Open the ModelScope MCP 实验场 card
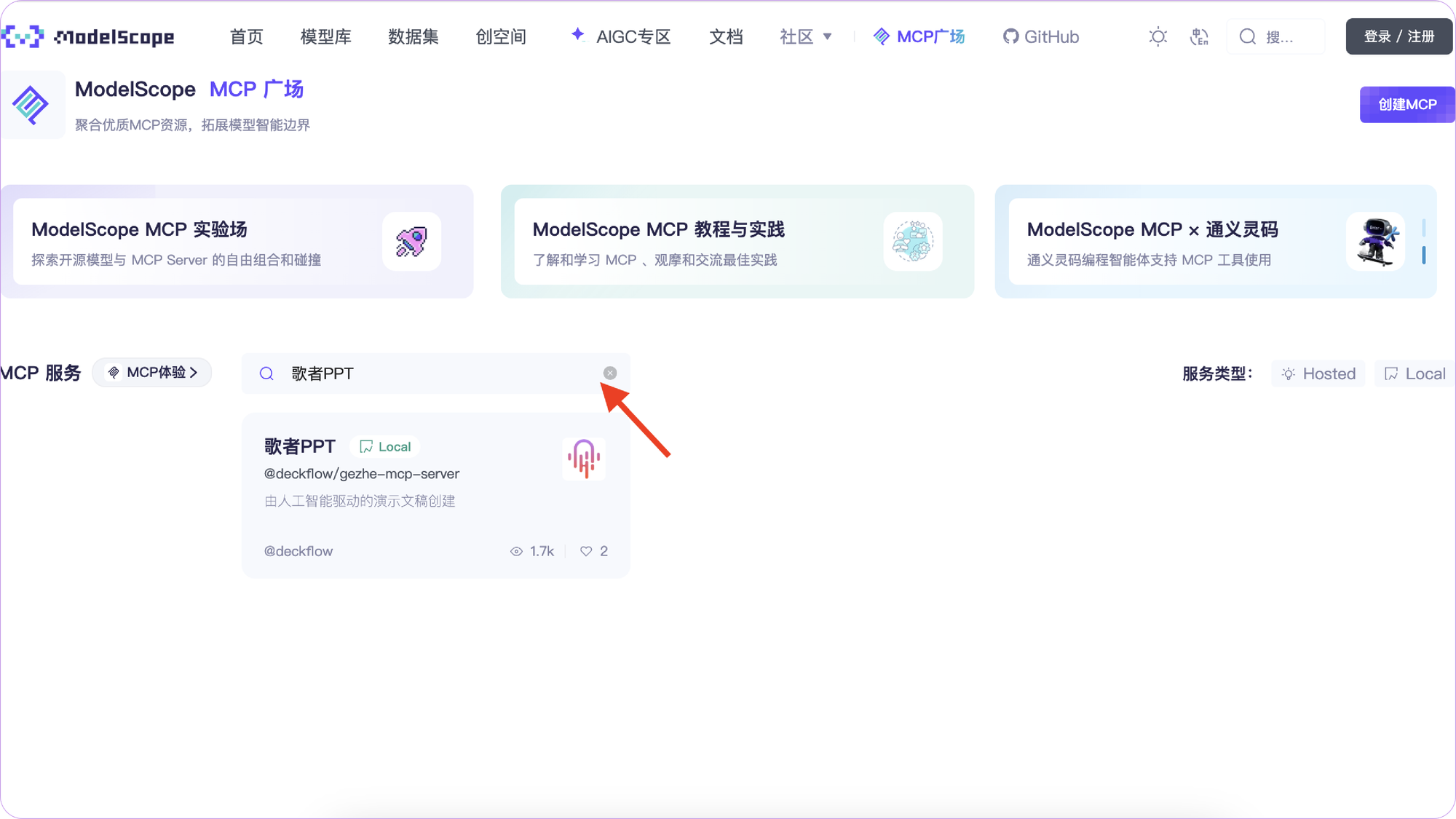 237,241
